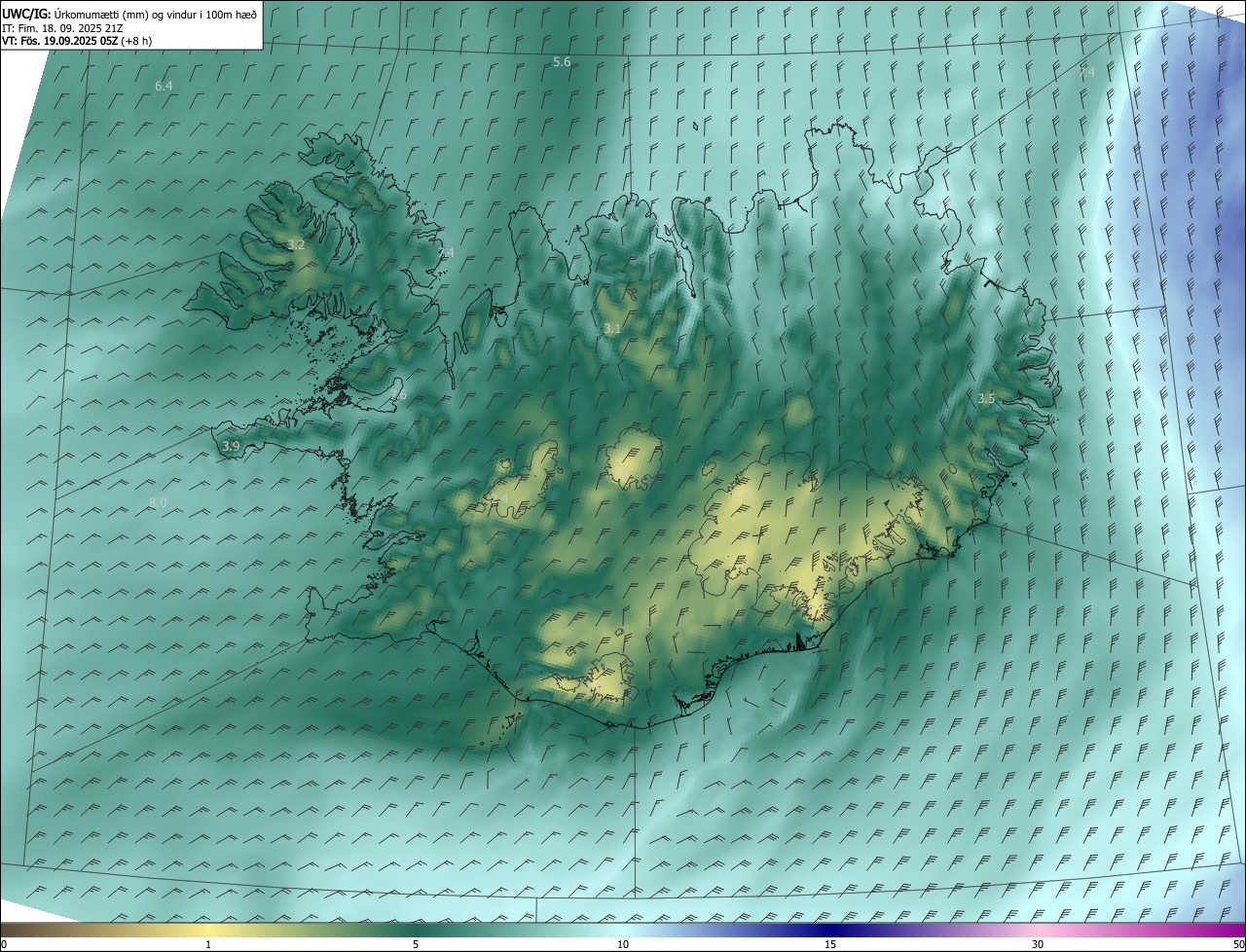Viewport: 1246px width, 952px height.
Task: Click the 3.9 map value label
Action: click(231, 447)
